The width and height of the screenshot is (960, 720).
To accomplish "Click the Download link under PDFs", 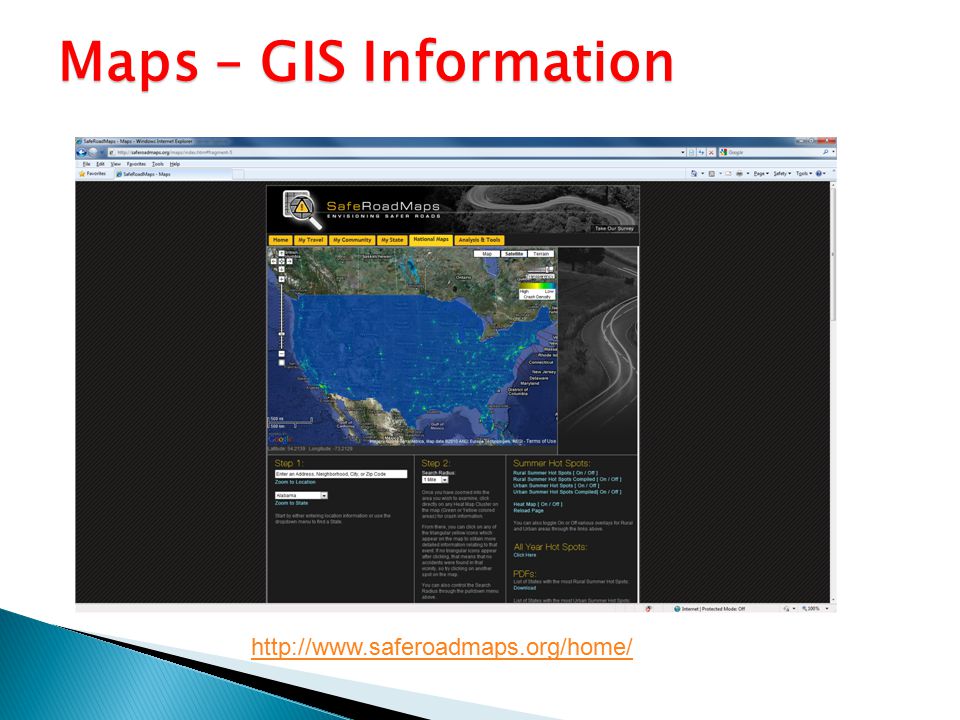I will pos(525,588).
